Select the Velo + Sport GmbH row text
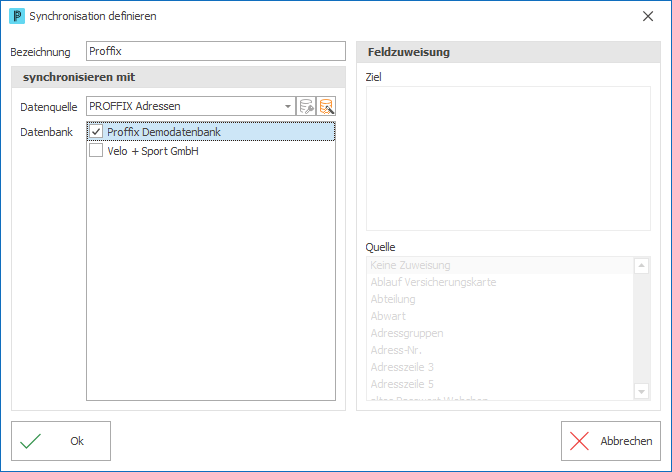The image size is (672, 472). [x=153, y=151]
